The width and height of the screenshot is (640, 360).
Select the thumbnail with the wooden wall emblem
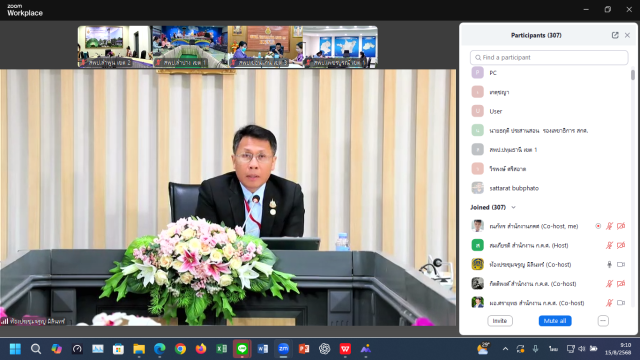(265, 47)
